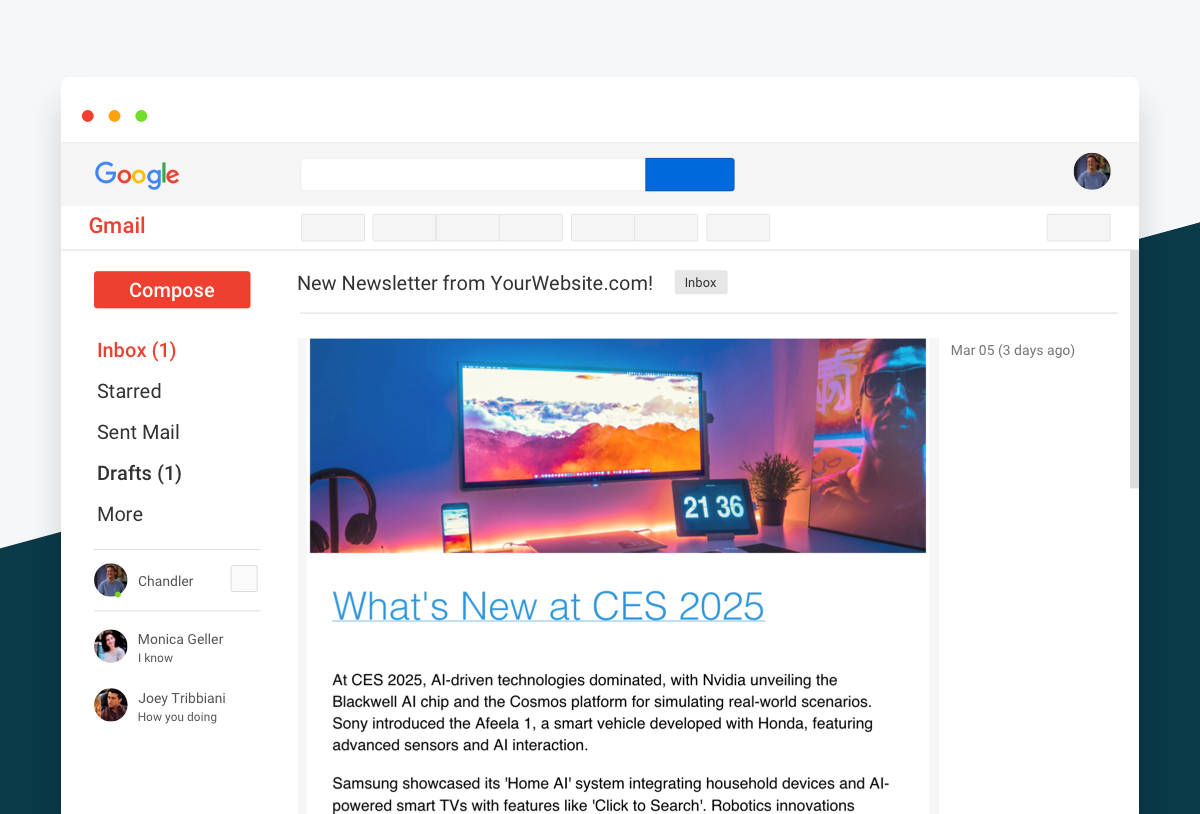
Task: Open the Gmail home via the Gmail logo
Action: tap(116, 226)
